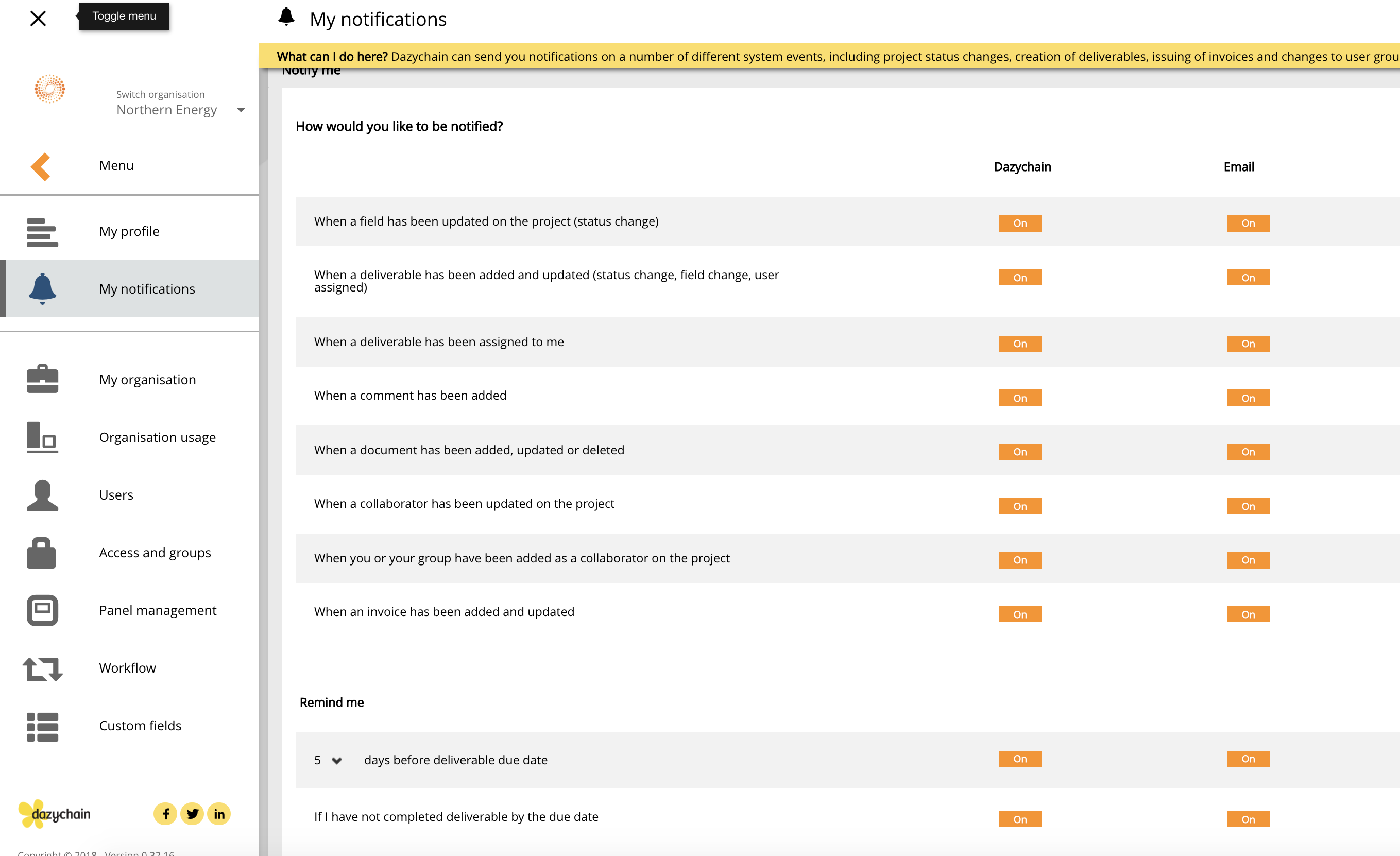
Task: Click the Northern Energy organisation logo
Action: pos(49,89)
